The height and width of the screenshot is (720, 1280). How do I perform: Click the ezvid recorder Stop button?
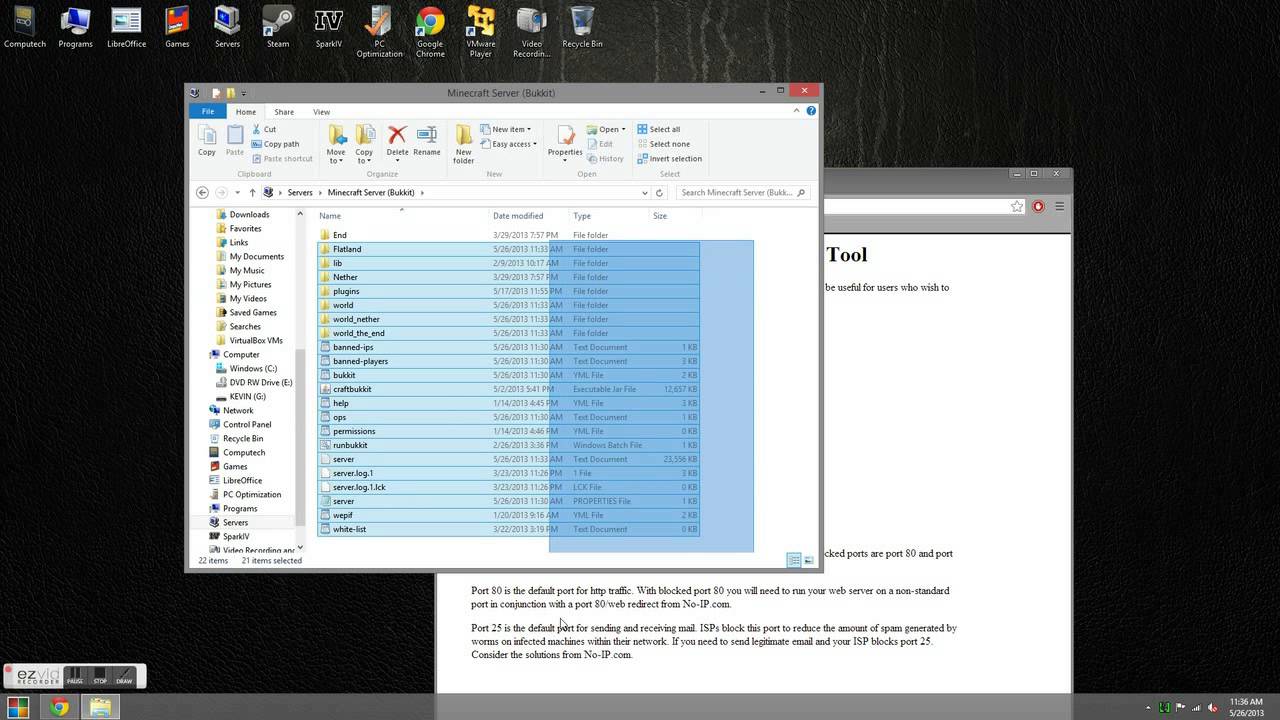100,676
